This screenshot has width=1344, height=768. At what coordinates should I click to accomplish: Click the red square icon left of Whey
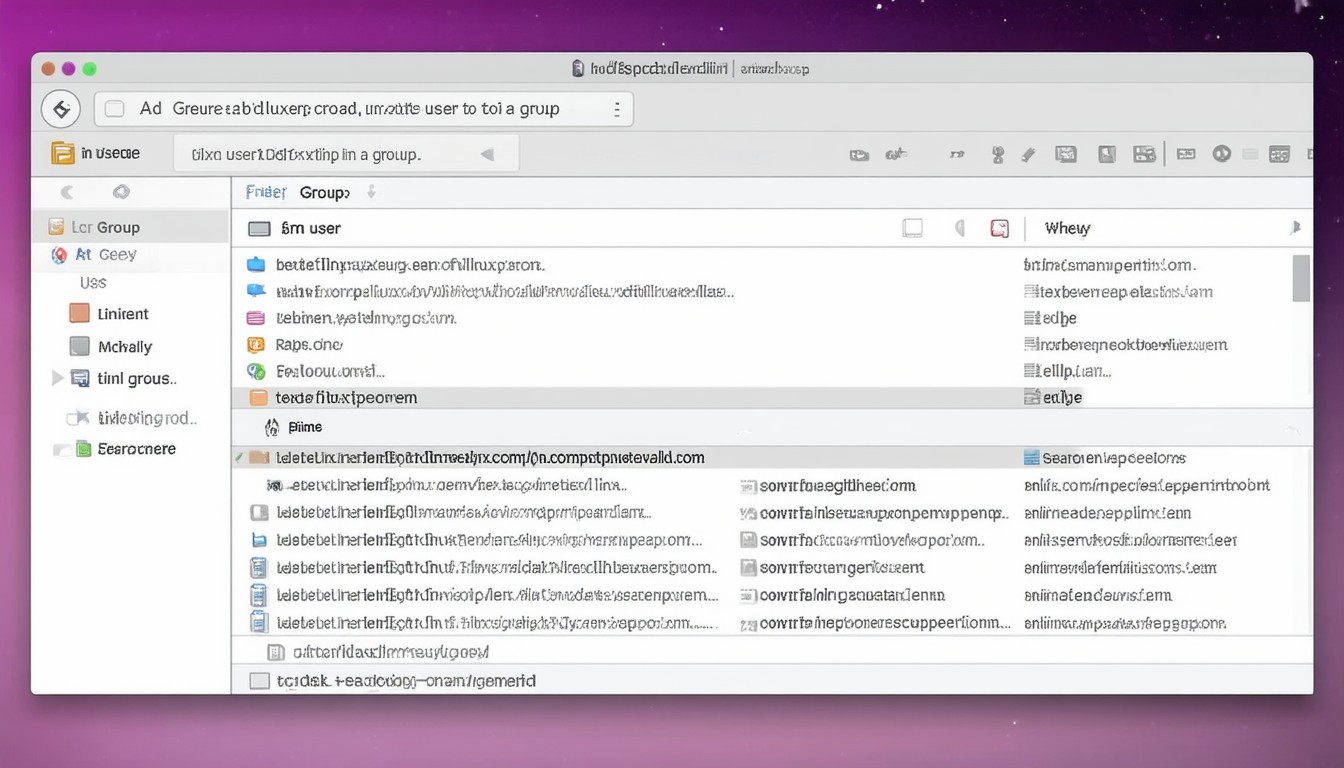coord(999,228)
